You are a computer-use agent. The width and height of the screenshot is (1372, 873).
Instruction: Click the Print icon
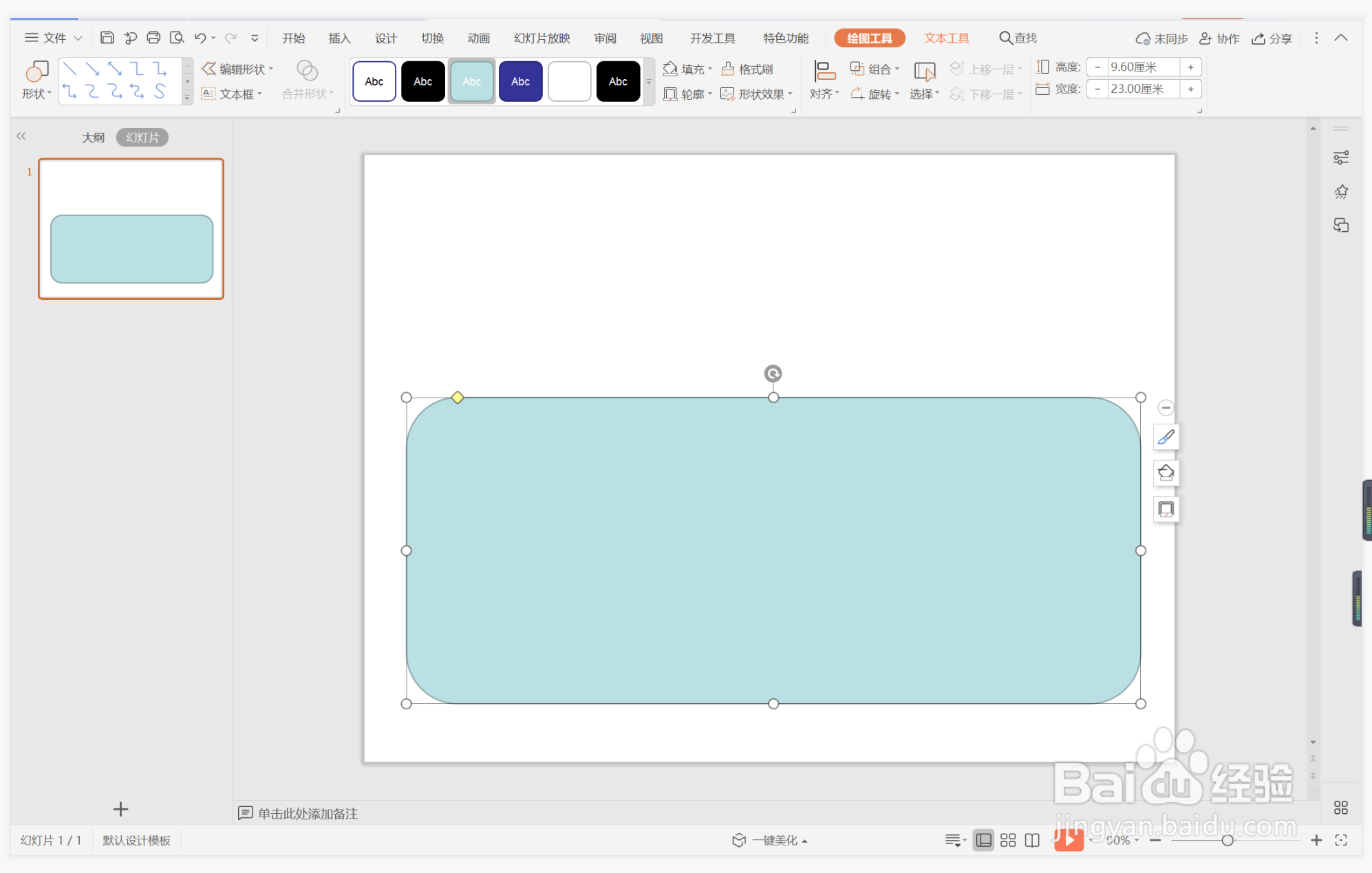[x=153, y=38]
